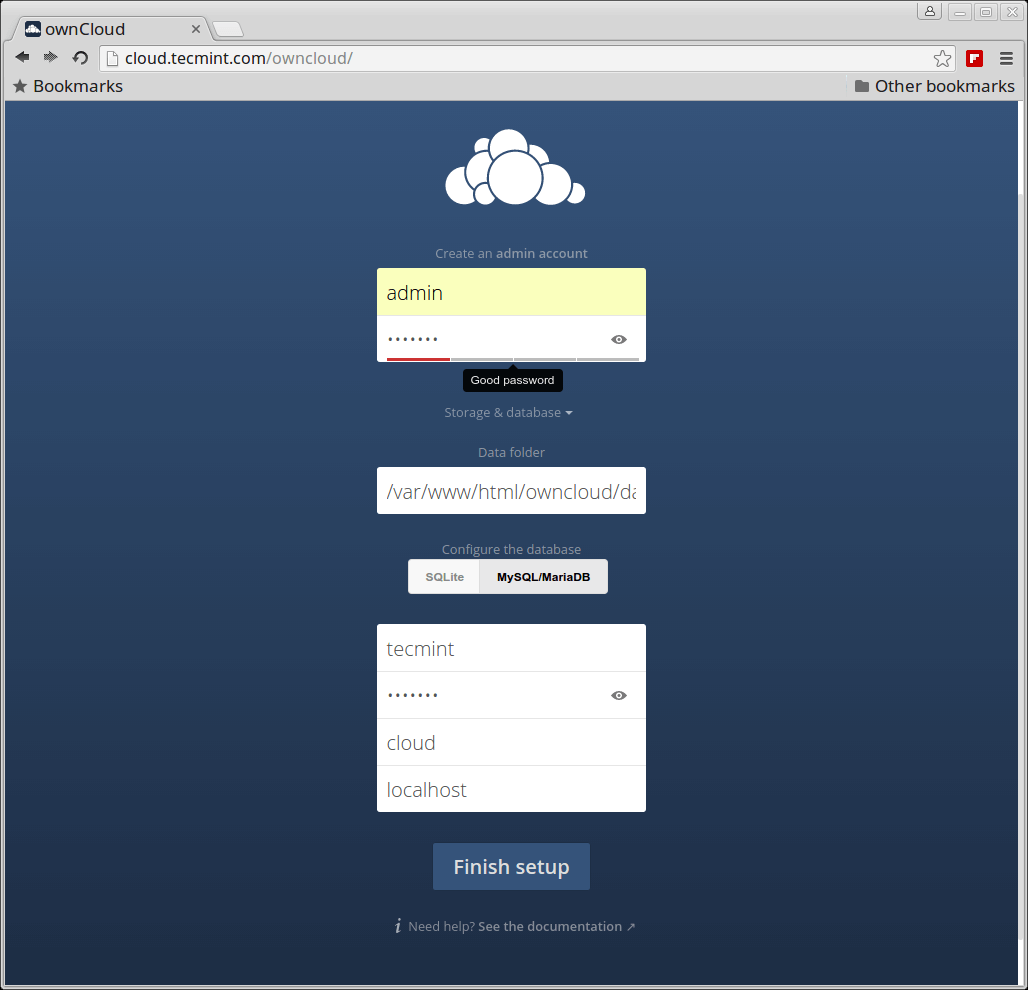Click the admin username field

[x=511, y=292]
